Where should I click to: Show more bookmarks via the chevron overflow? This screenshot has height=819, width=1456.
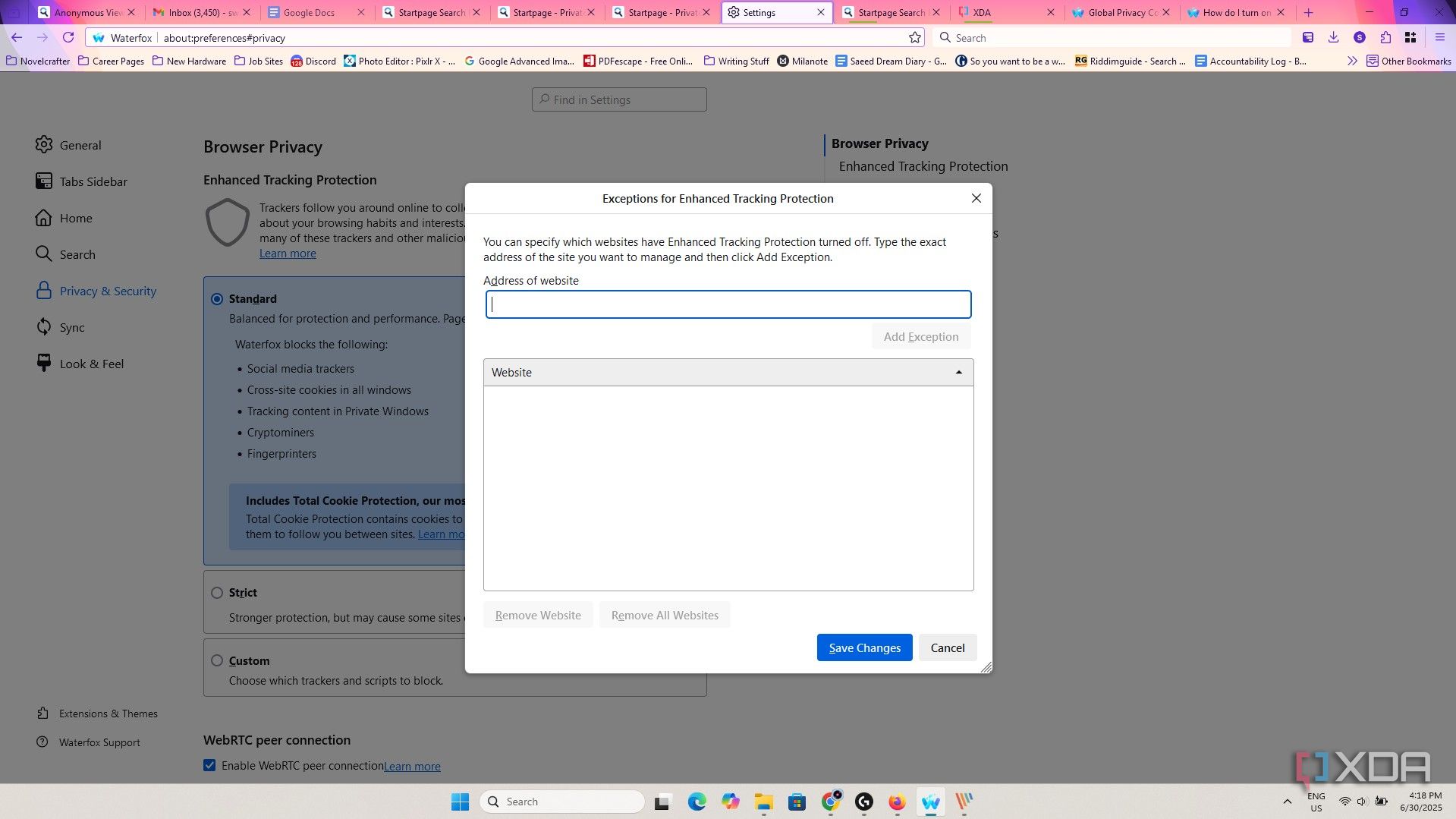(1352, 61)
